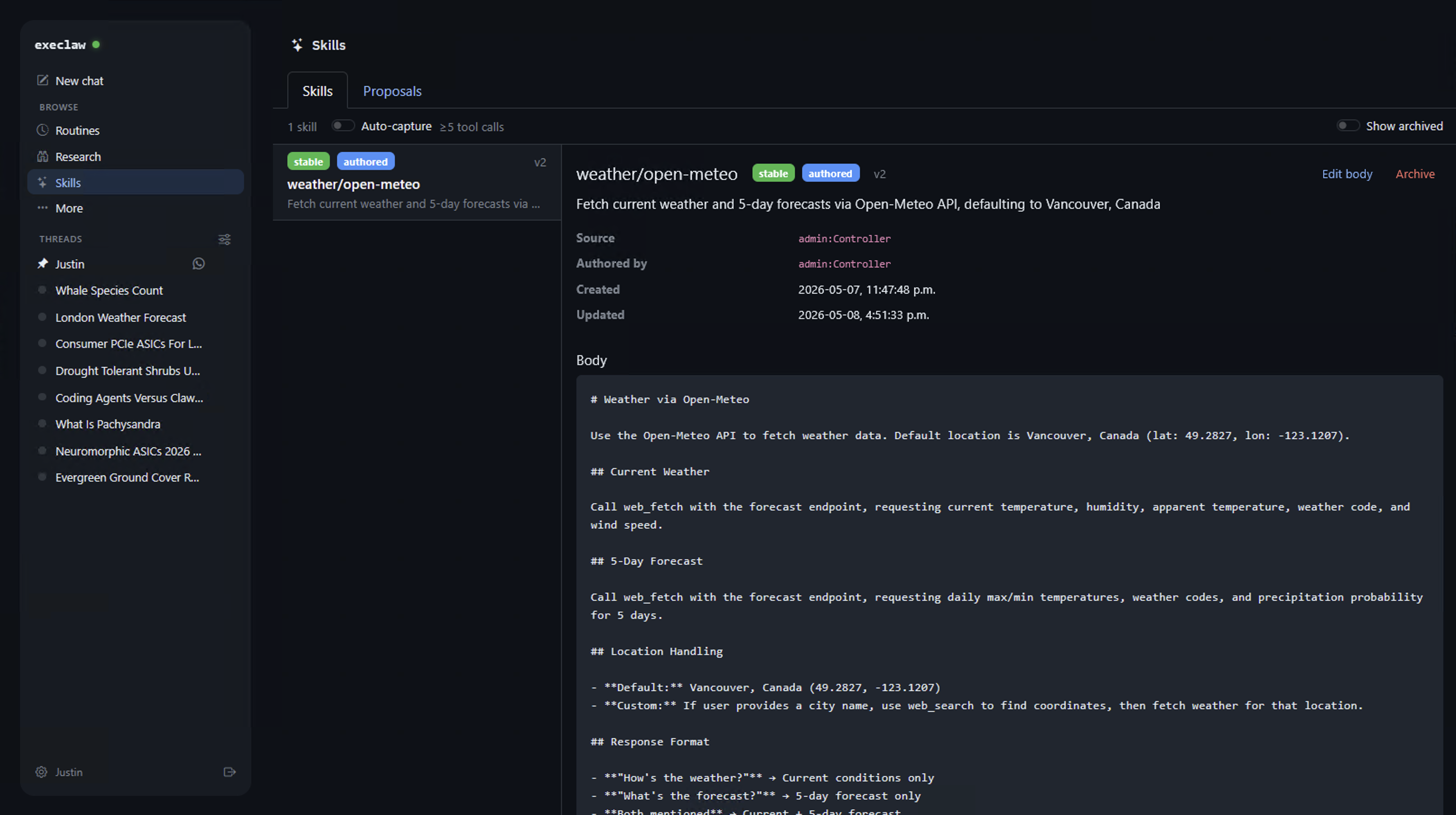The width and height of the screenshot is (1456, 815).
Task: Click the green online status dot
Action: (x=96, y=44)
